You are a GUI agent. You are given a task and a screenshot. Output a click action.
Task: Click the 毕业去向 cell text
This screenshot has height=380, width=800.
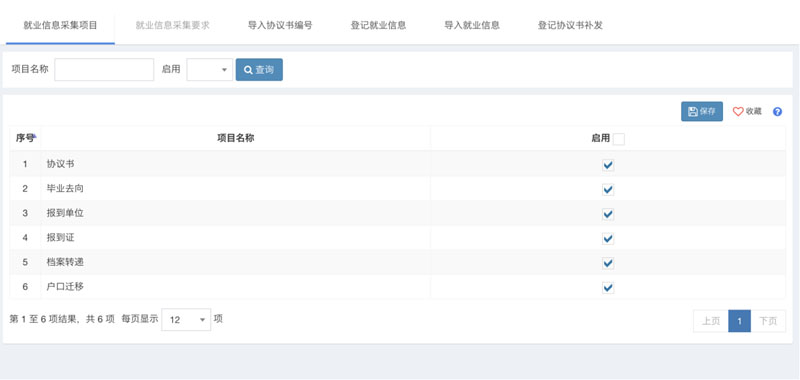point(65,189)
